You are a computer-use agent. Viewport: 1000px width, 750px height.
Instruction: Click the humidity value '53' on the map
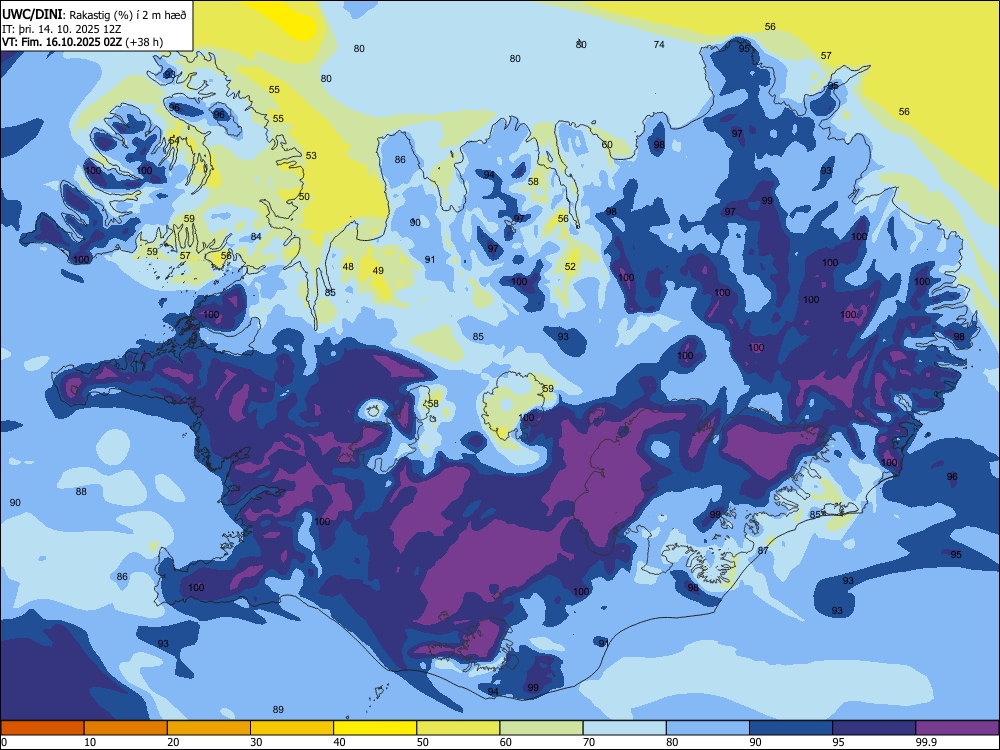(x=311, y=156)
